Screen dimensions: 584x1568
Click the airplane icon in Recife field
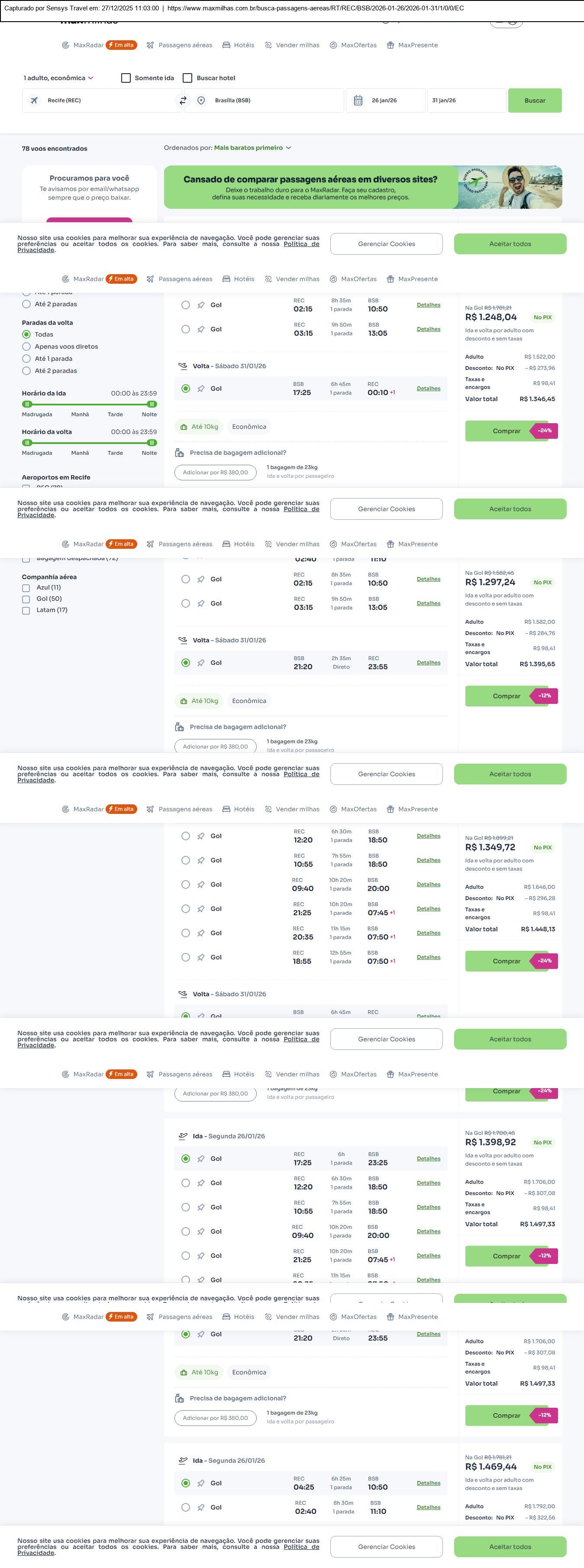tap(35, 100)
